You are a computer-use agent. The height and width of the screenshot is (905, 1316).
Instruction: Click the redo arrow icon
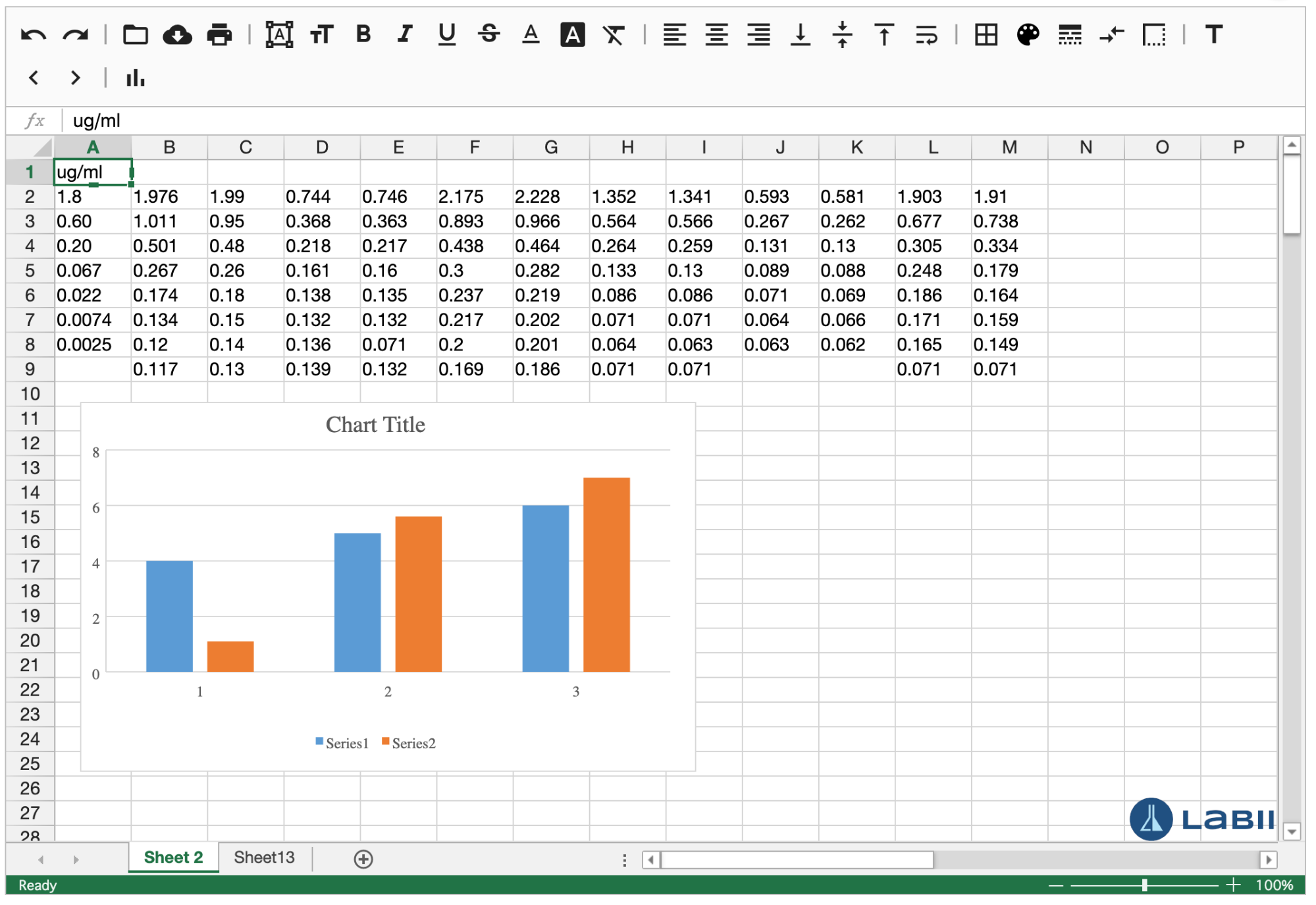[75, 34]
